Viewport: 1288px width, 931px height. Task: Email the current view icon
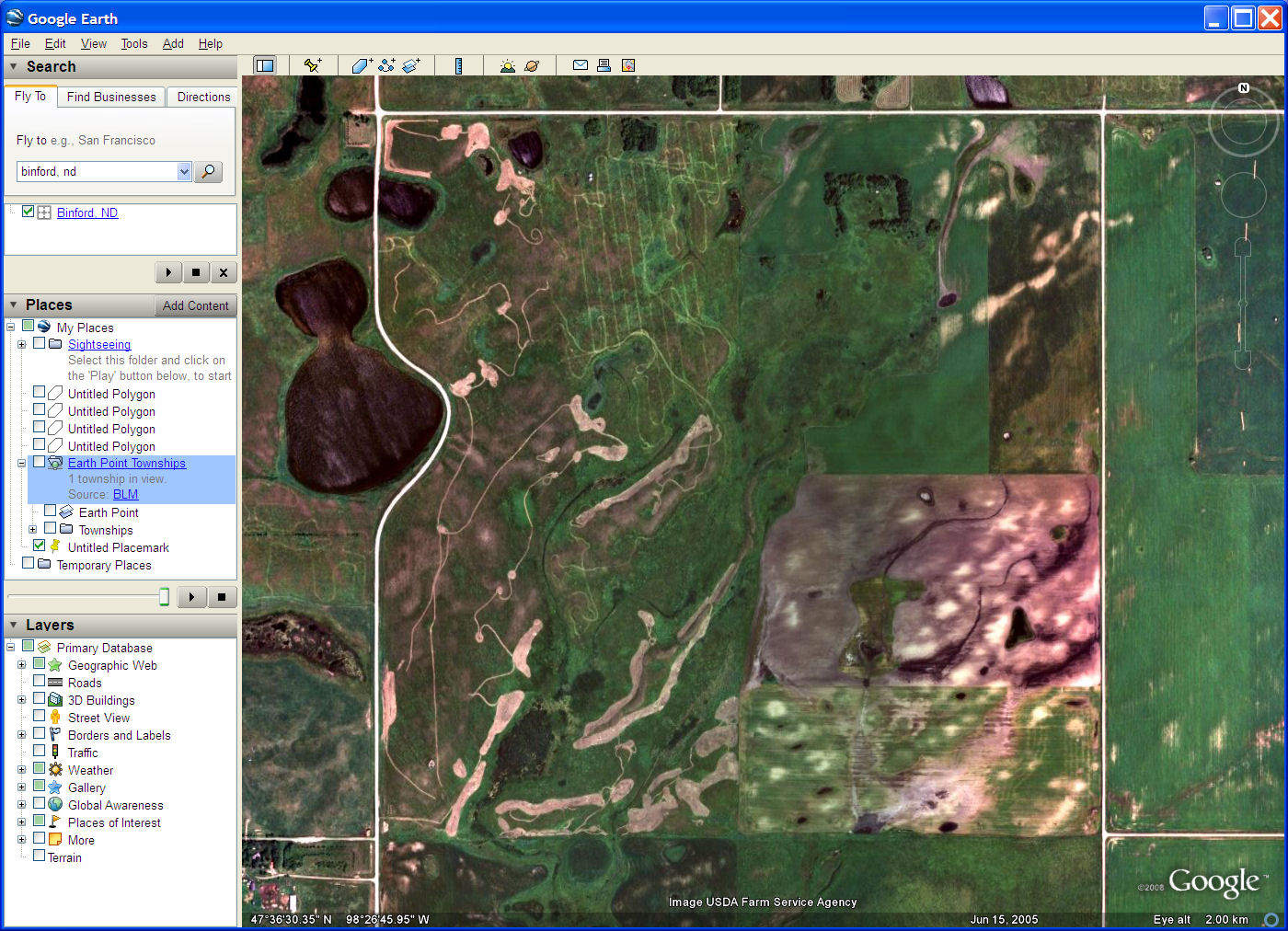(581, 65)
